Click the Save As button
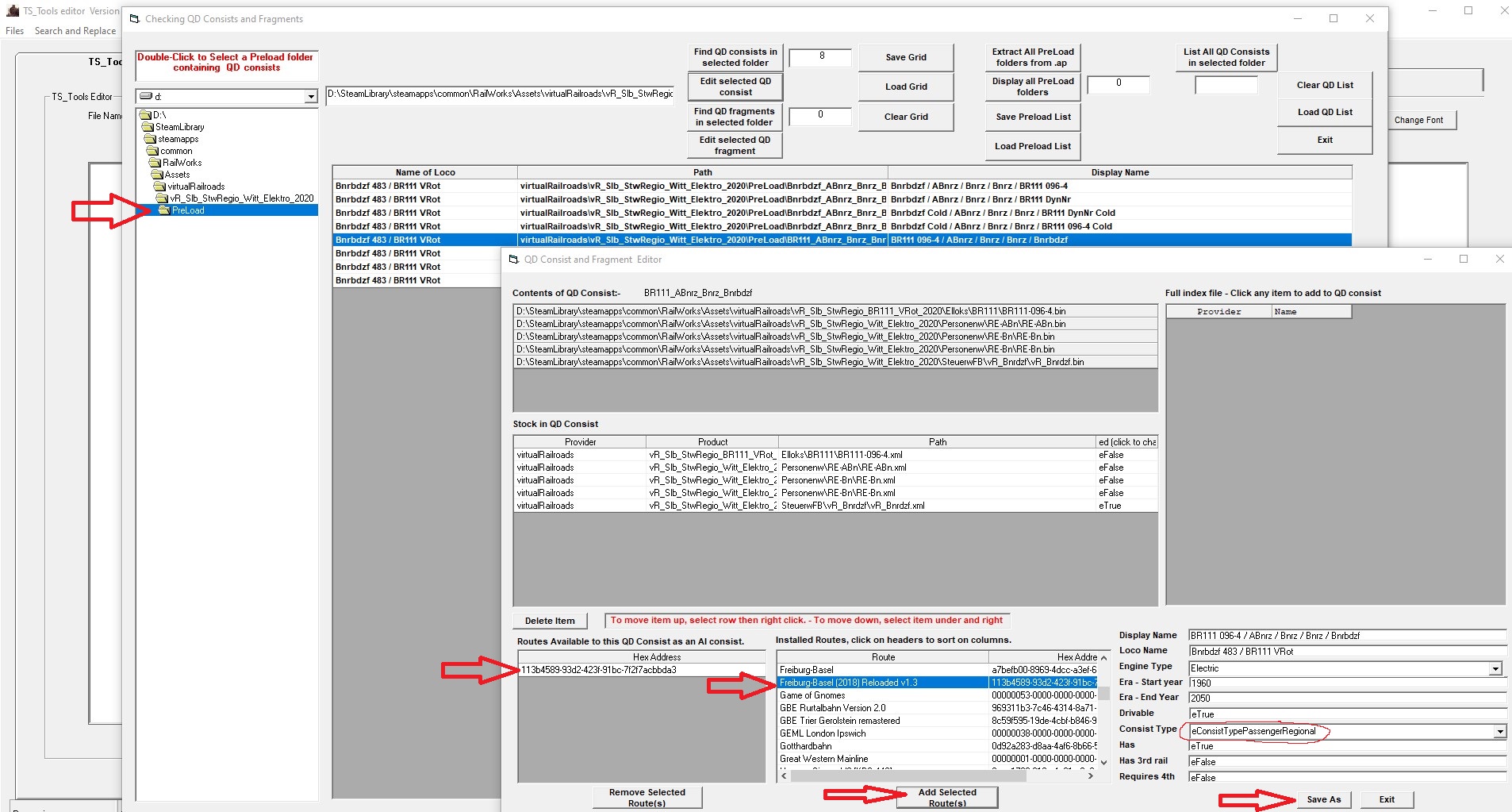 (1324, 799)
